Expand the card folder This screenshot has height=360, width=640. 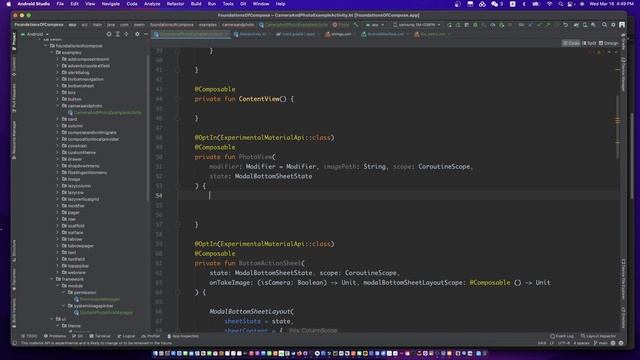(x=58, y=119)
